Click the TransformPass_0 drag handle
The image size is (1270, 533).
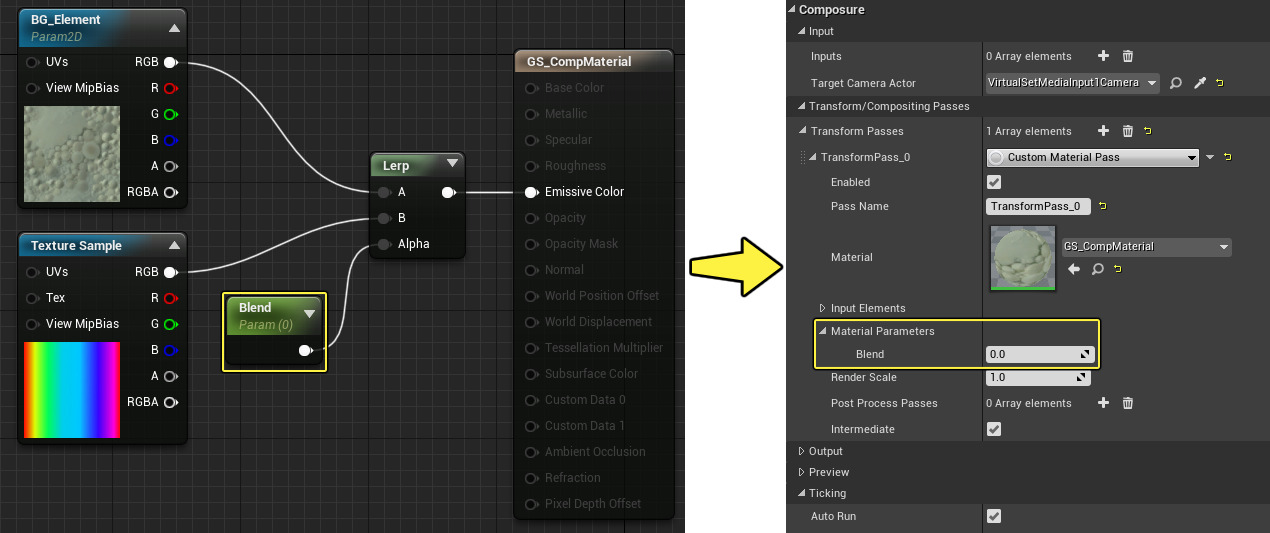(801, 157)
